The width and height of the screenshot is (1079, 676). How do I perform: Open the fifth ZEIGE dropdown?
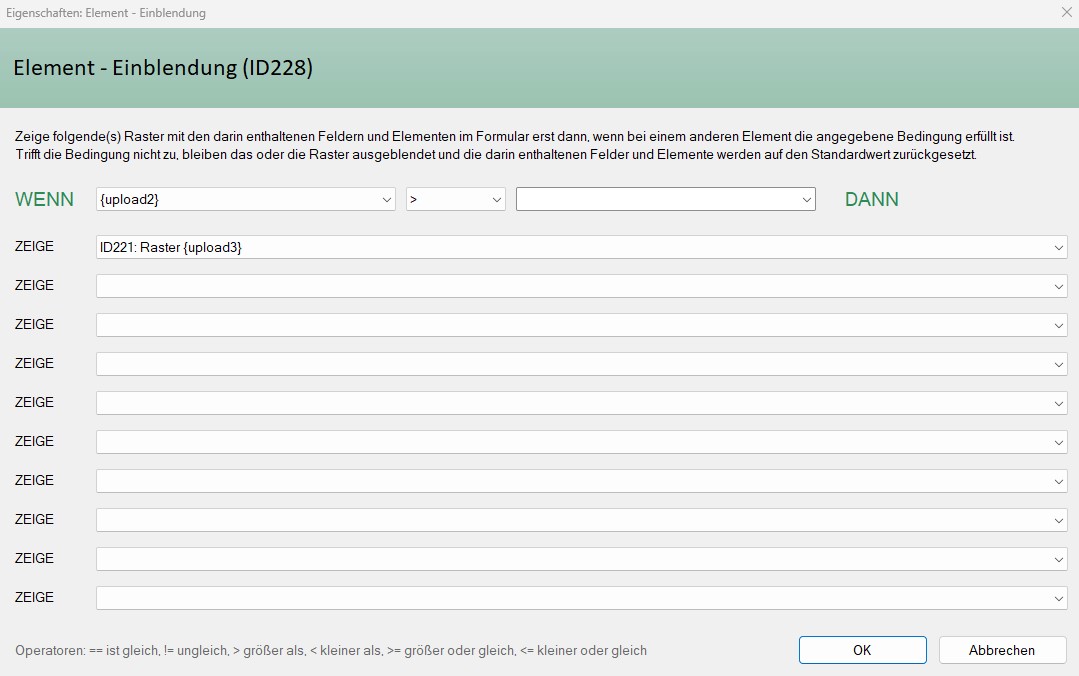581,403
